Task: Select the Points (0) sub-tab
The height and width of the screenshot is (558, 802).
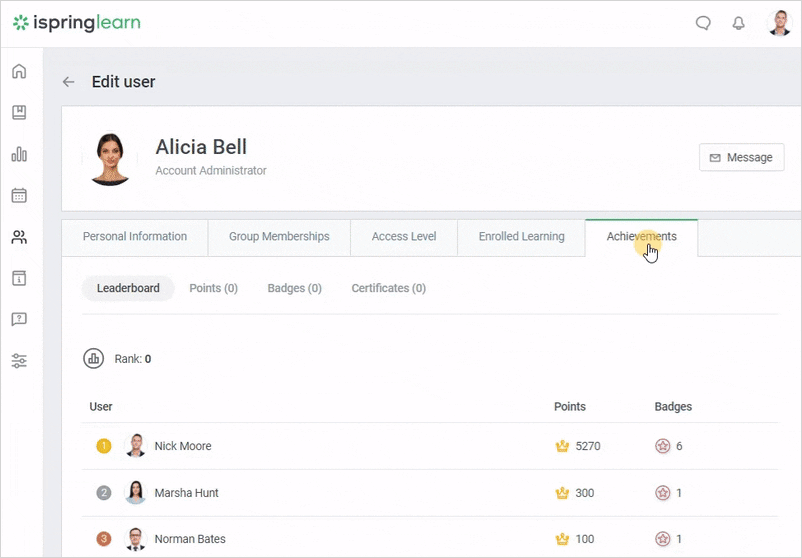Action: (213, 288)
